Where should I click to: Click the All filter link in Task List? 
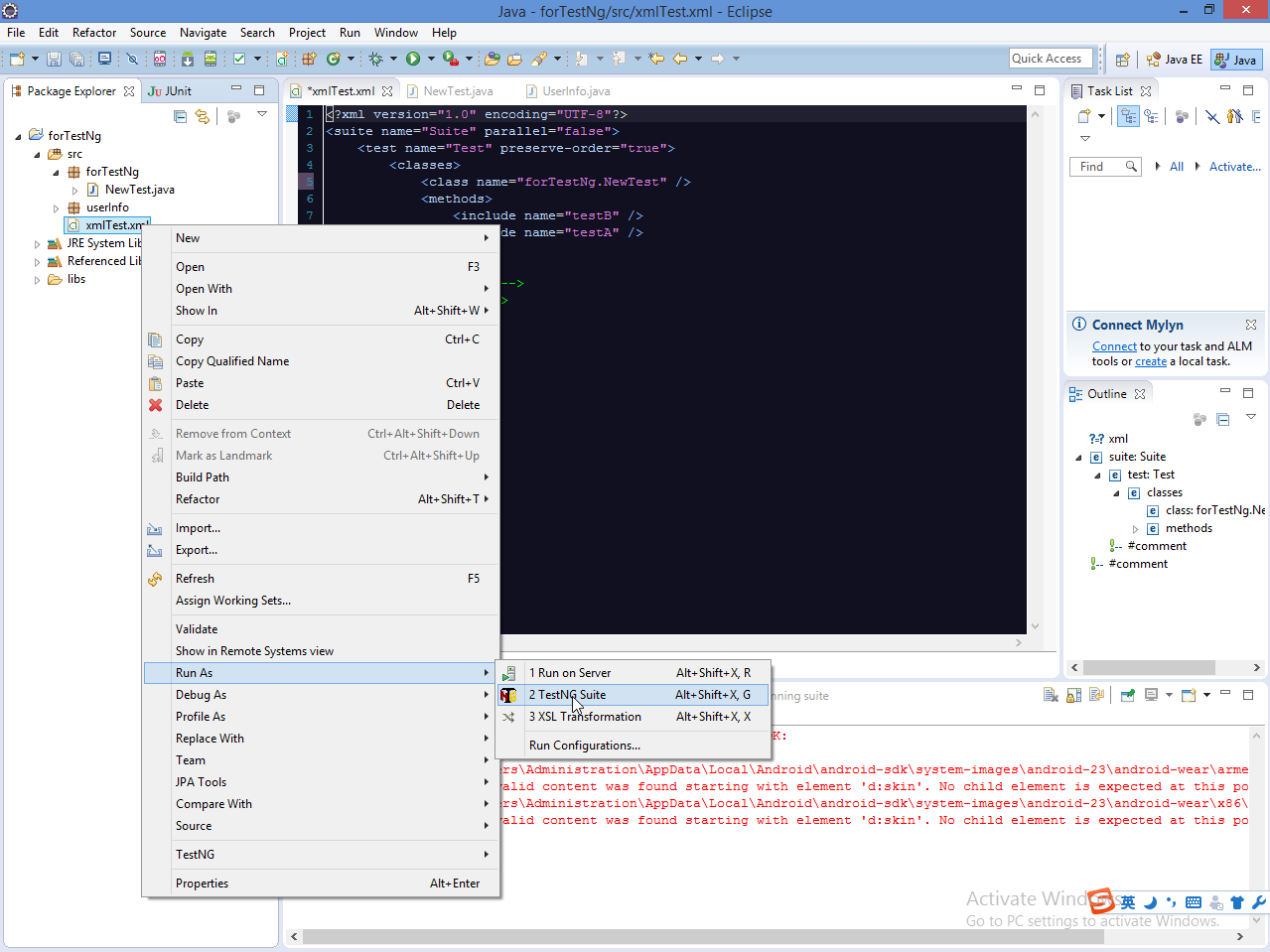1177,167
